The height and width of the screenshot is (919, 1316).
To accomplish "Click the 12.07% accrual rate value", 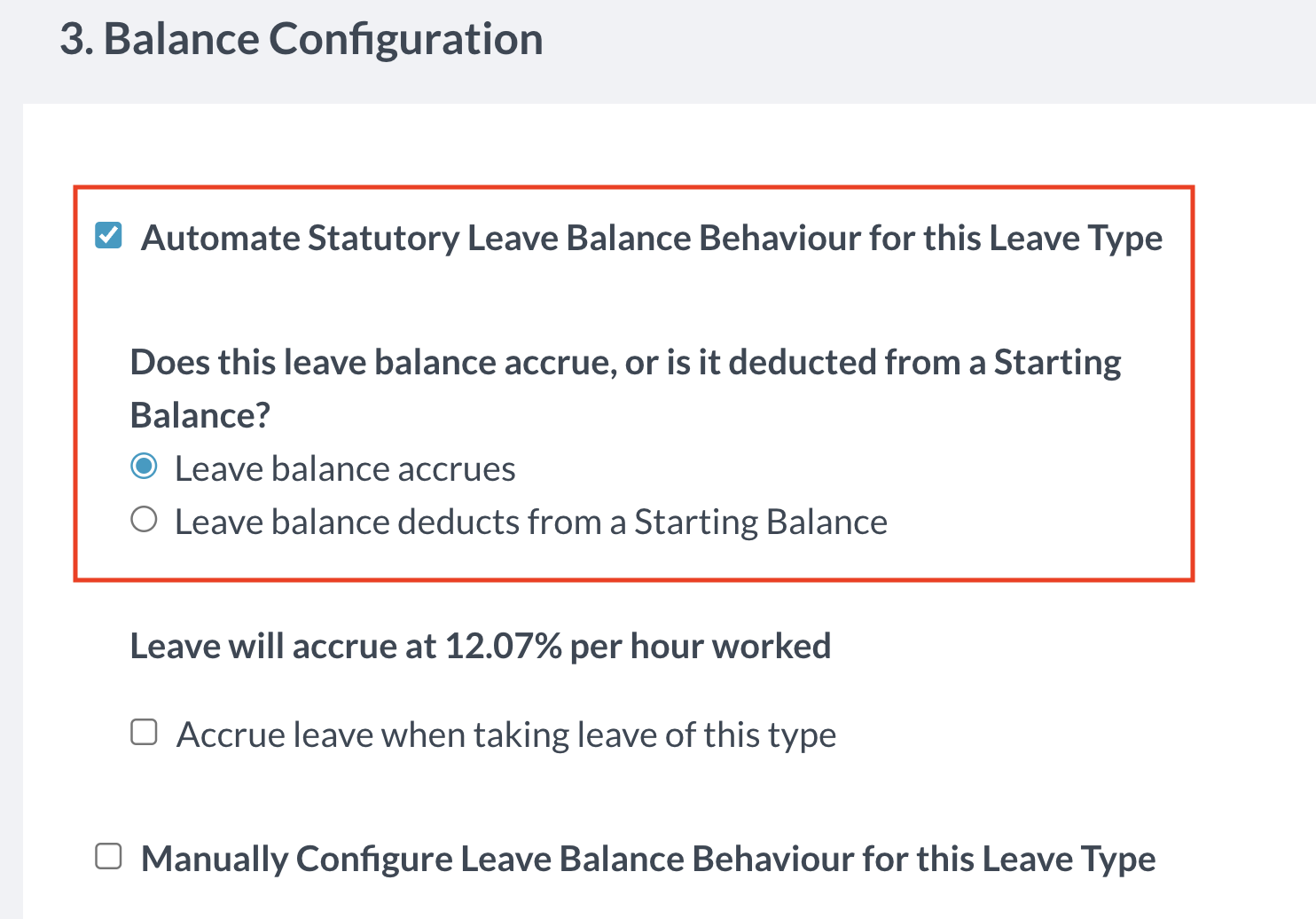I will point(503,647).
